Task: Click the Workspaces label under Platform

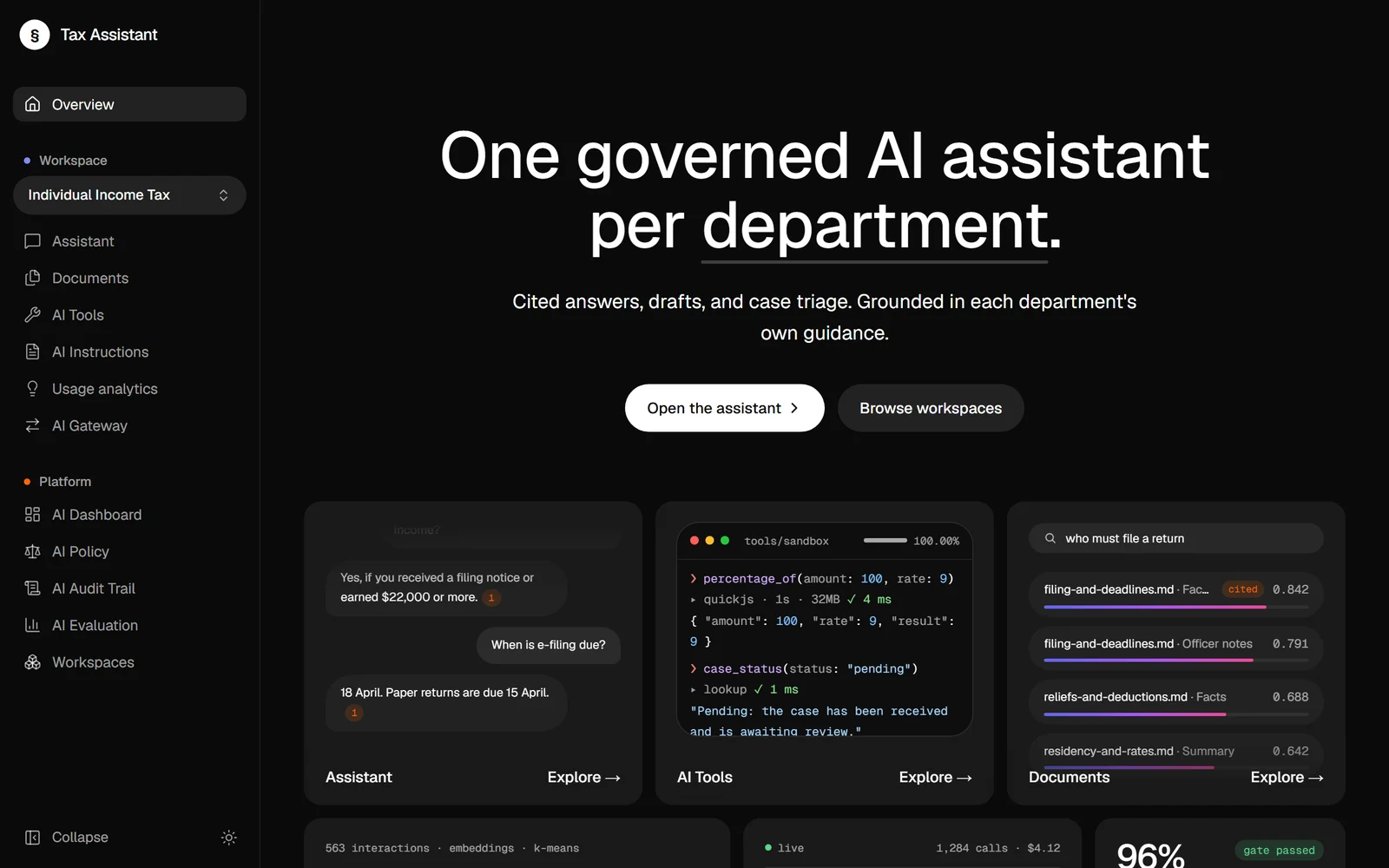Action: tap(93, 662)
